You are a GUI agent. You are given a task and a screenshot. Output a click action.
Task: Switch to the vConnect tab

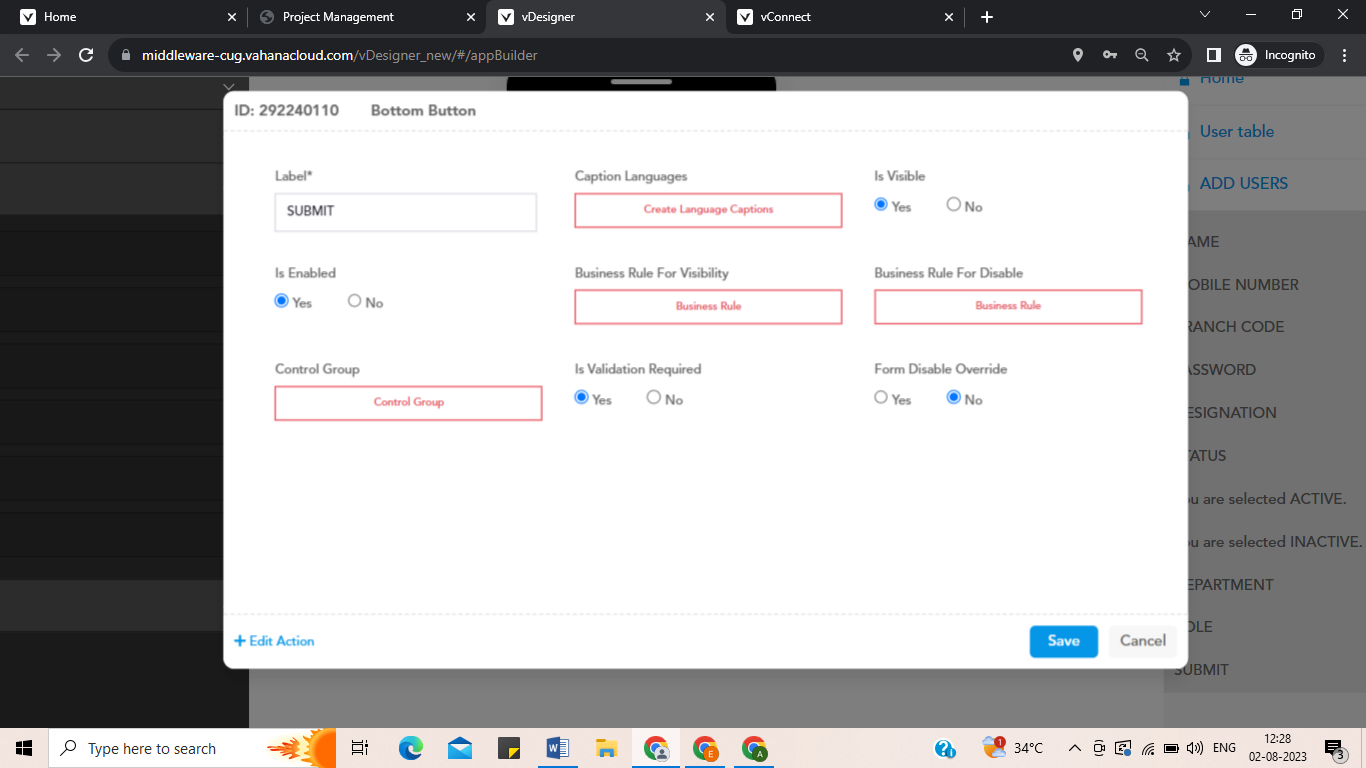tap(785, 17)
